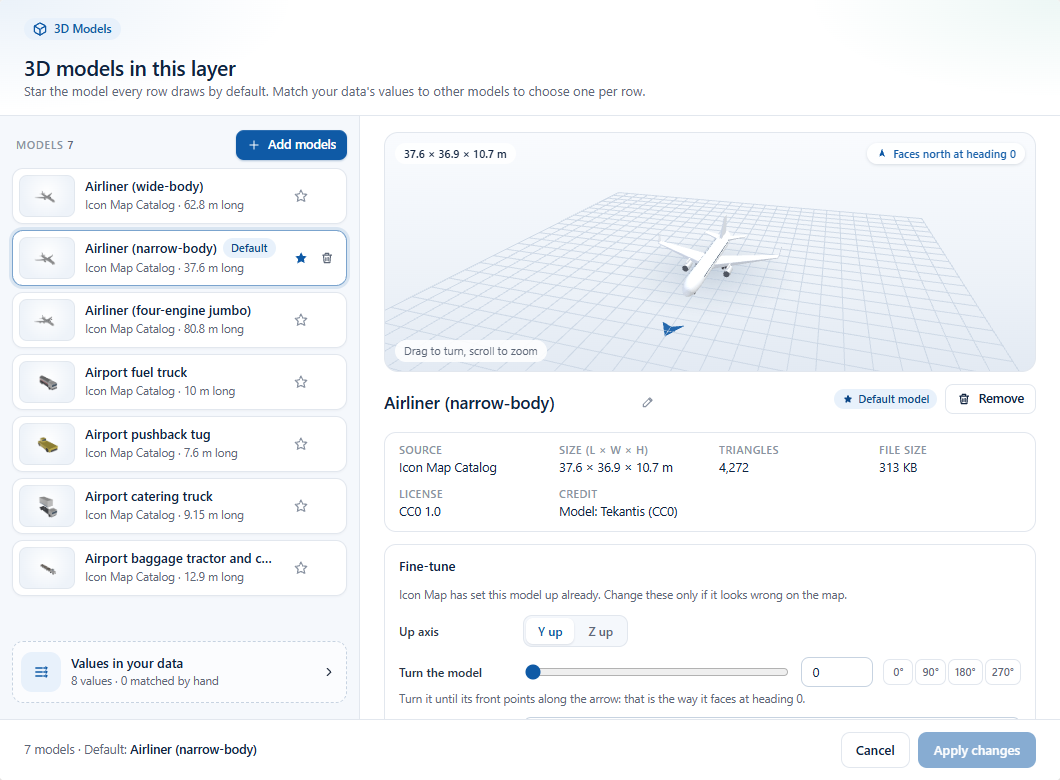The width and height of the screenshot is (1060, 780).
Task: Click the Values in your data list icon
Action: coord(41,672)
